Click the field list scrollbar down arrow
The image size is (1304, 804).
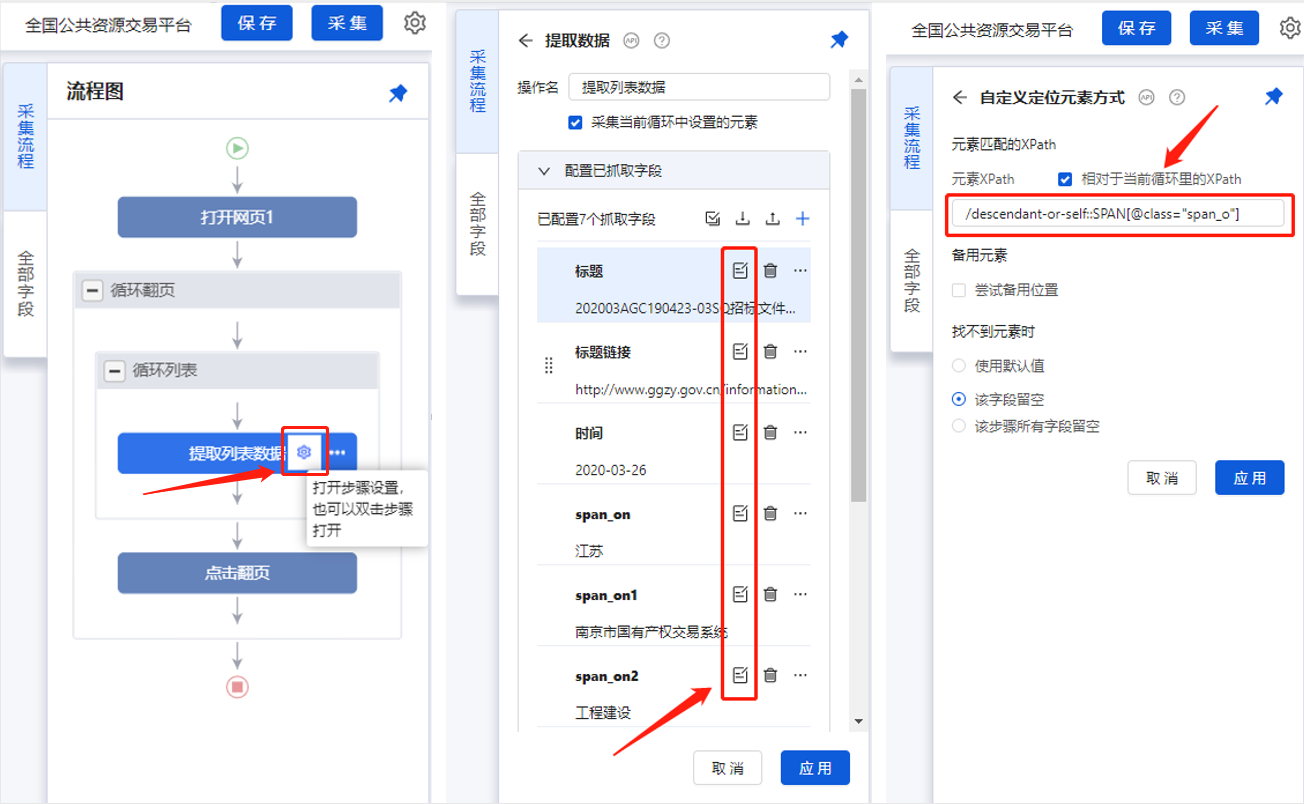click(858, 721)
